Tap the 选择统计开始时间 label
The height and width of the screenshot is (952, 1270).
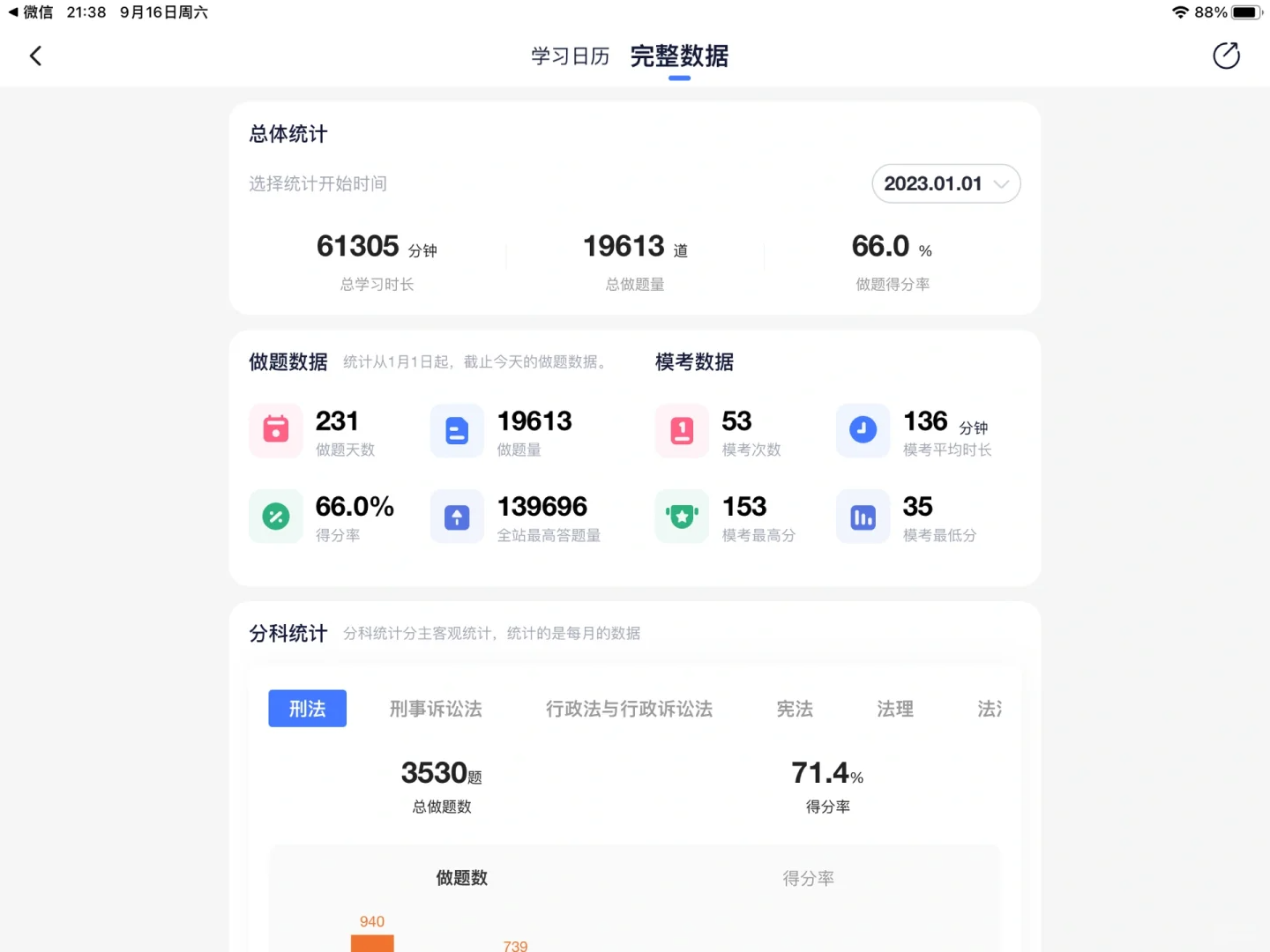point(317,183)
